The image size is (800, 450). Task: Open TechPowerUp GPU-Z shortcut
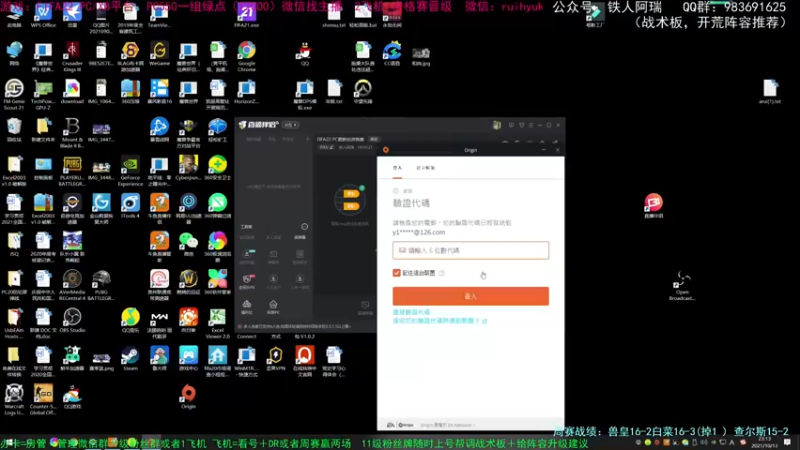43,94
